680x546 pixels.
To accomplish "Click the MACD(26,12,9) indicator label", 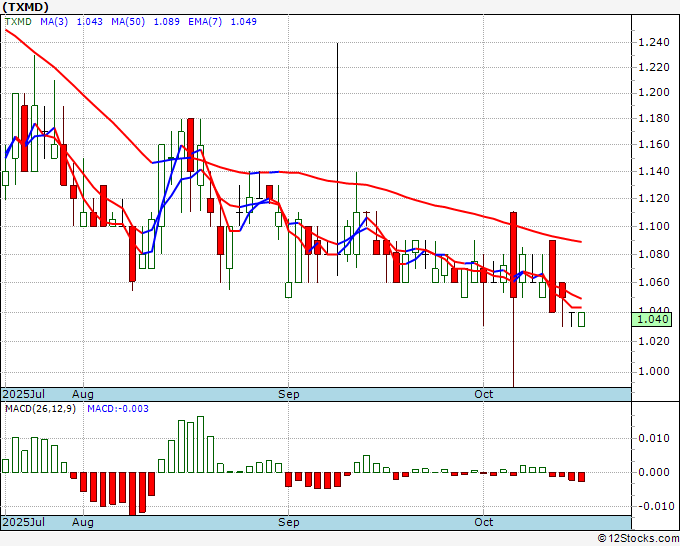I will click(x=40, y=409).
